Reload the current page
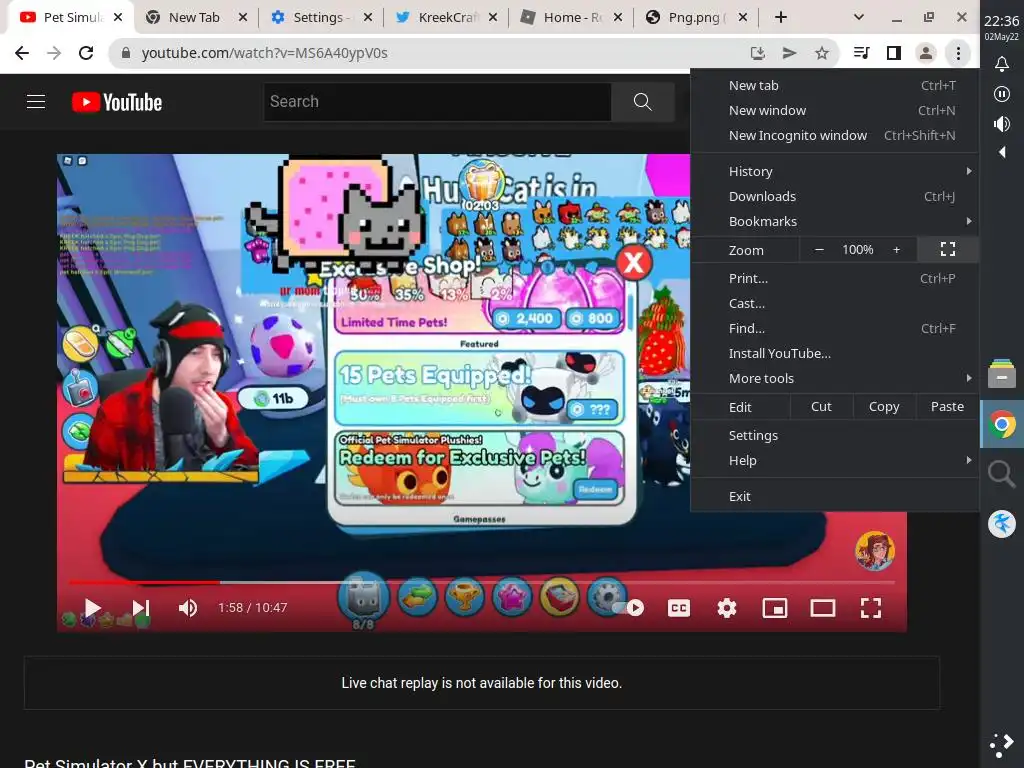Viewport: 1024px width, 768px height. 86,53
